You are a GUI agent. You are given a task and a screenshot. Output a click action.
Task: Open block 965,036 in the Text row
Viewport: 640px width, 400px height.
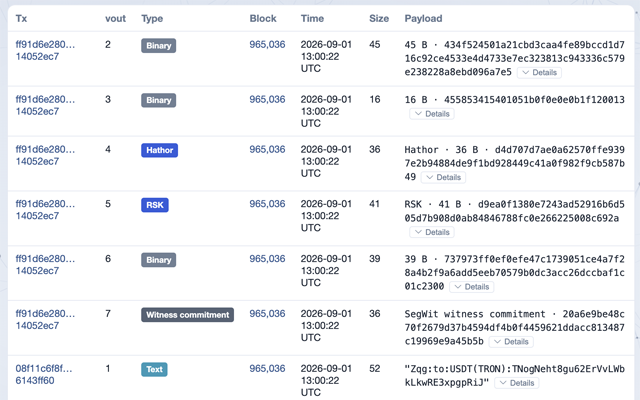(267, 369)
